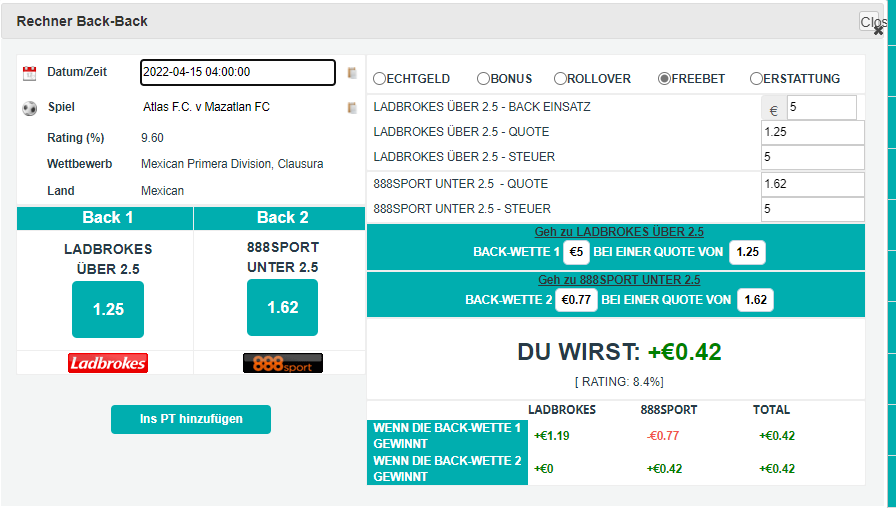Click the 'Back 1' column header
This screenshot has height=508, width=896.
click(105, 218)
